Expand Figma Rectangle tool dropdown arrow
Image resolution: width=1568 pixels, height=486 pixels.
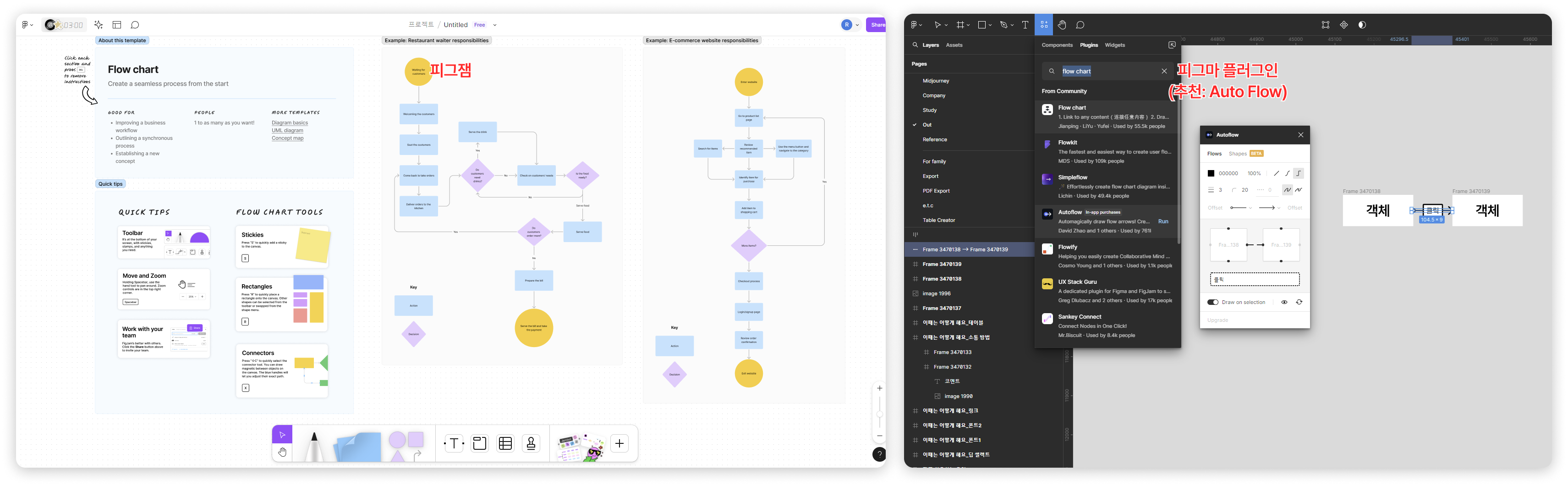coord(990,26)
